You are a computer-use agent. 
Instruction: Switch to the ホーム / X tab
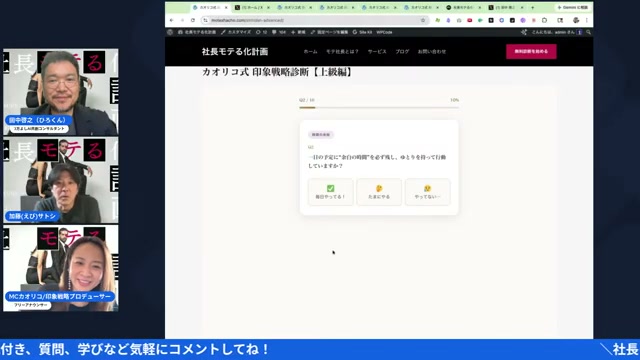point(251,7)
